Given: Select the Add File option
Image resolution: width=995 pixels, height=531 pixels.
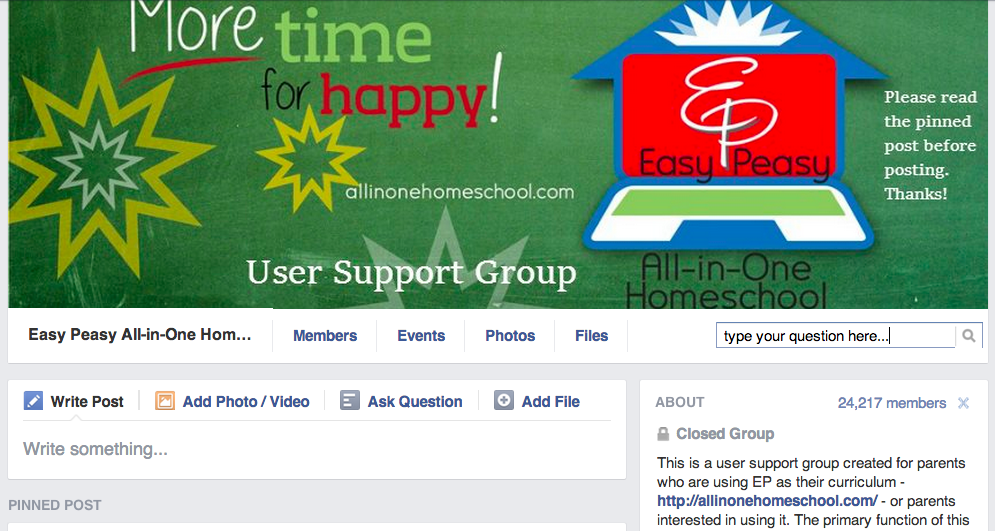Looking at the screenshot, I should (550, 402).
